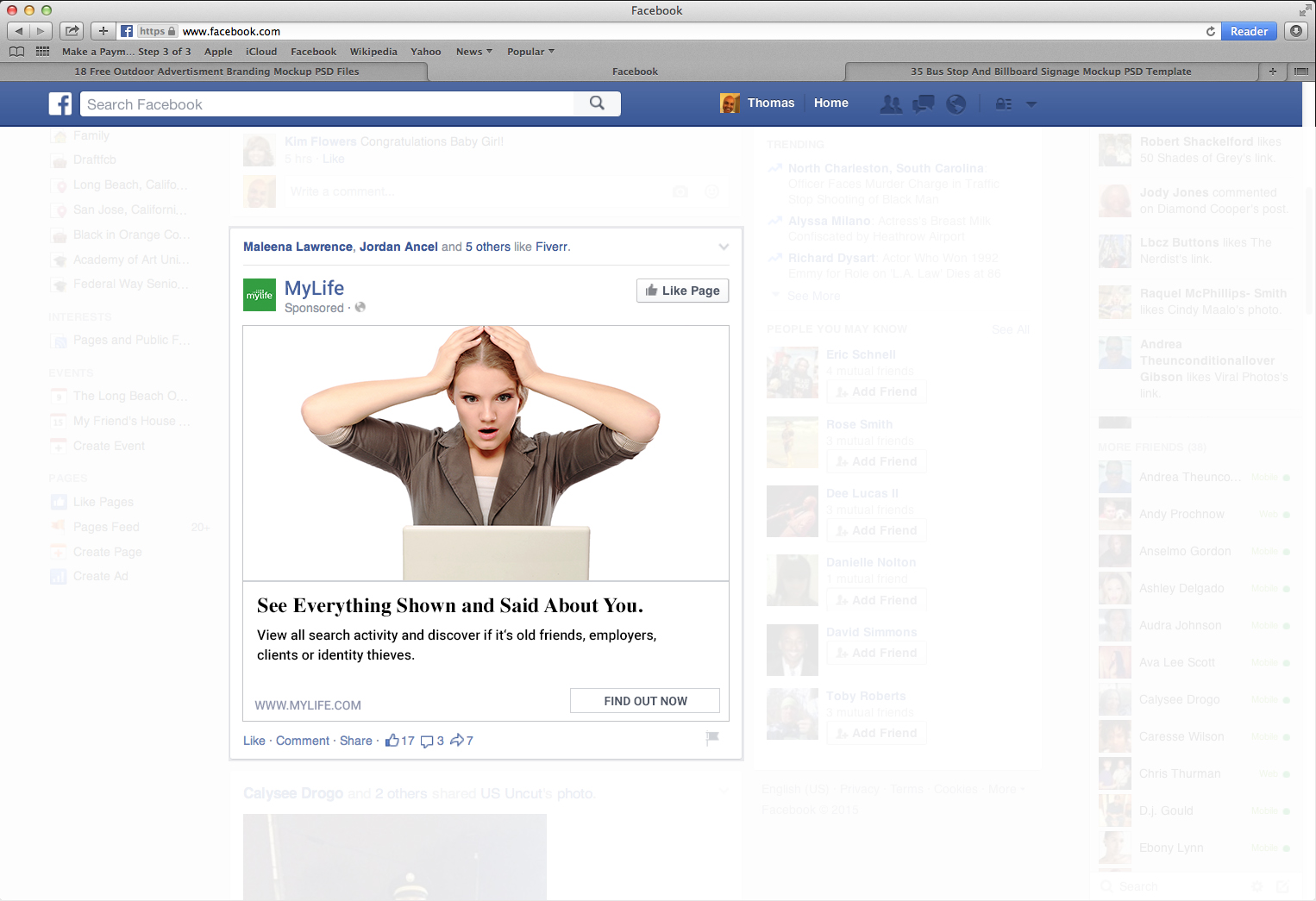
Task: Focus the Search Facebook field
Action: coord(328,104)
